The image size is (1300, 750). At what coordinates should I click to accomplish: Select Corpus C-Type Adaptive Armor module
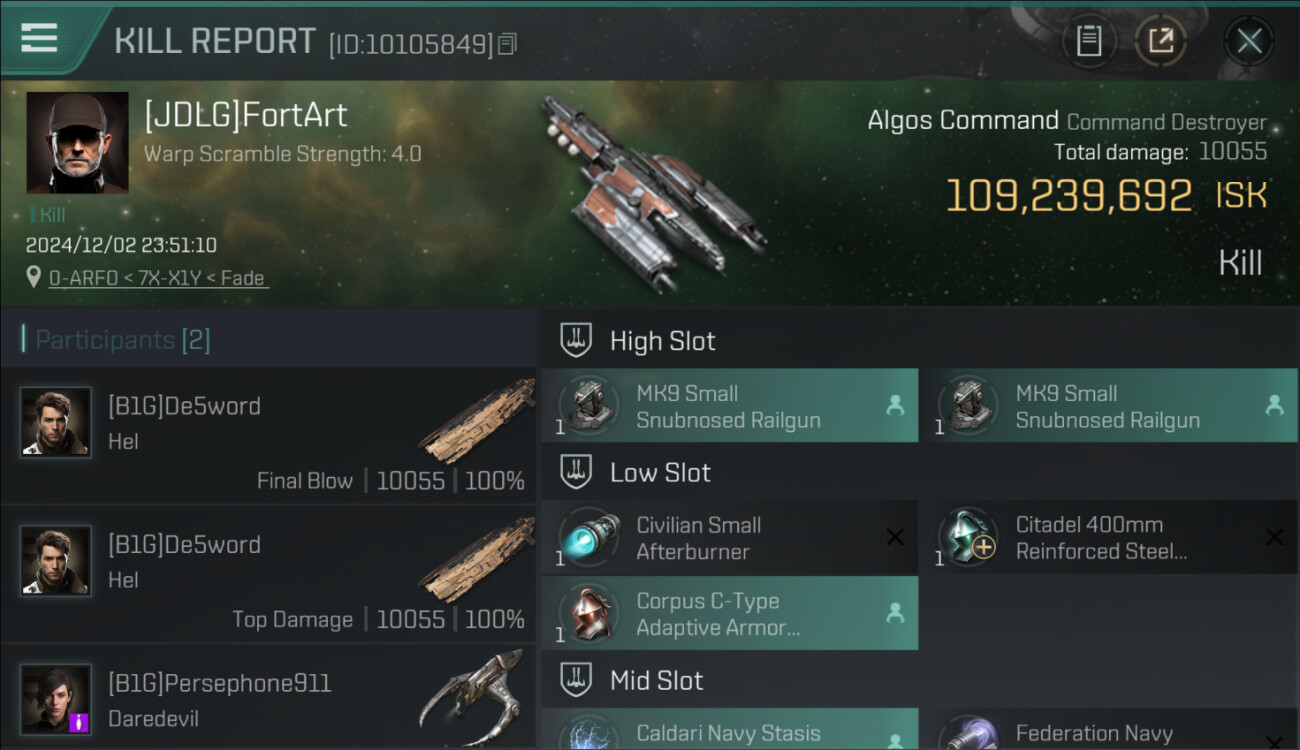click(x=729, y=613)
